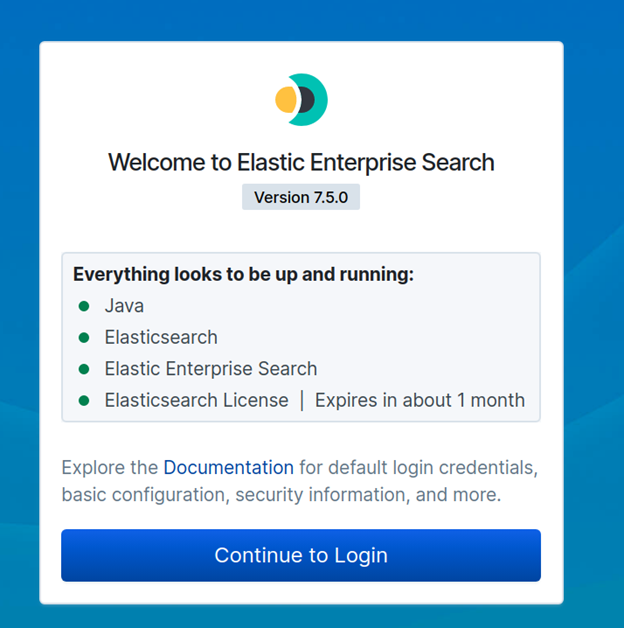Select the Elasticsearch License text
624x628 pixels.
coord(196,400)
